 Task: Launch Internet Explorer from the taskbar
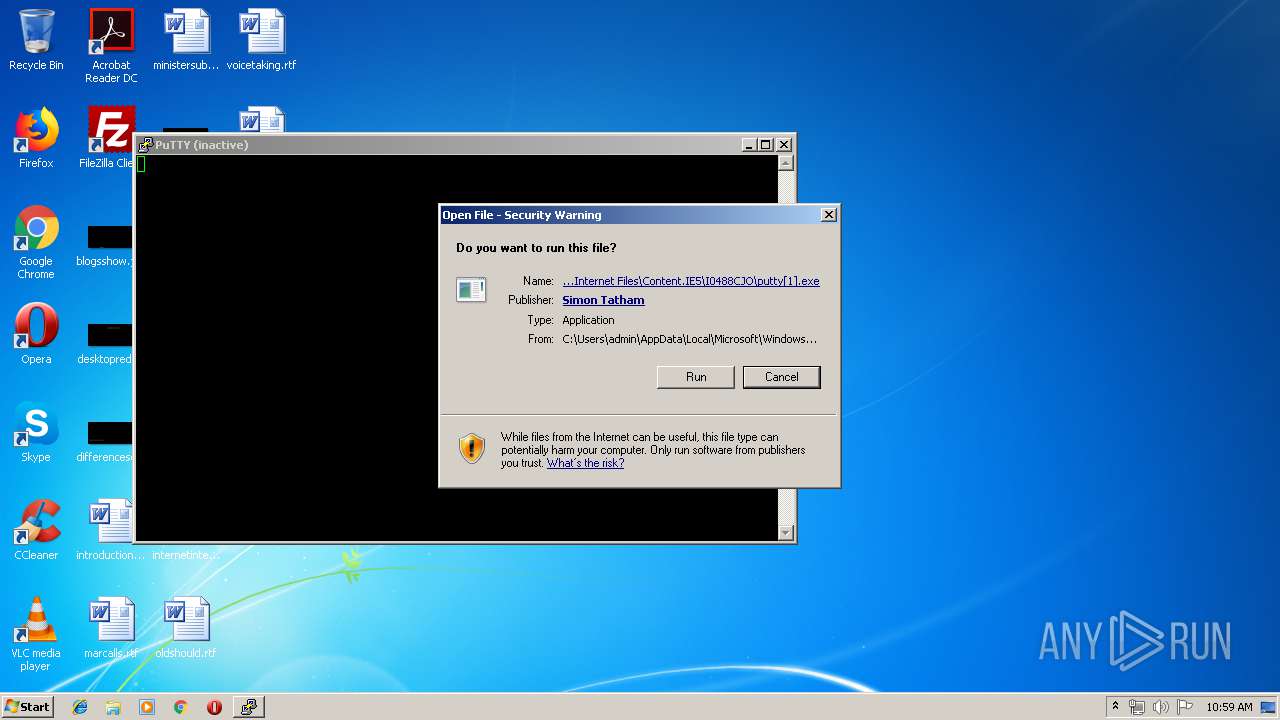(80, 707)
